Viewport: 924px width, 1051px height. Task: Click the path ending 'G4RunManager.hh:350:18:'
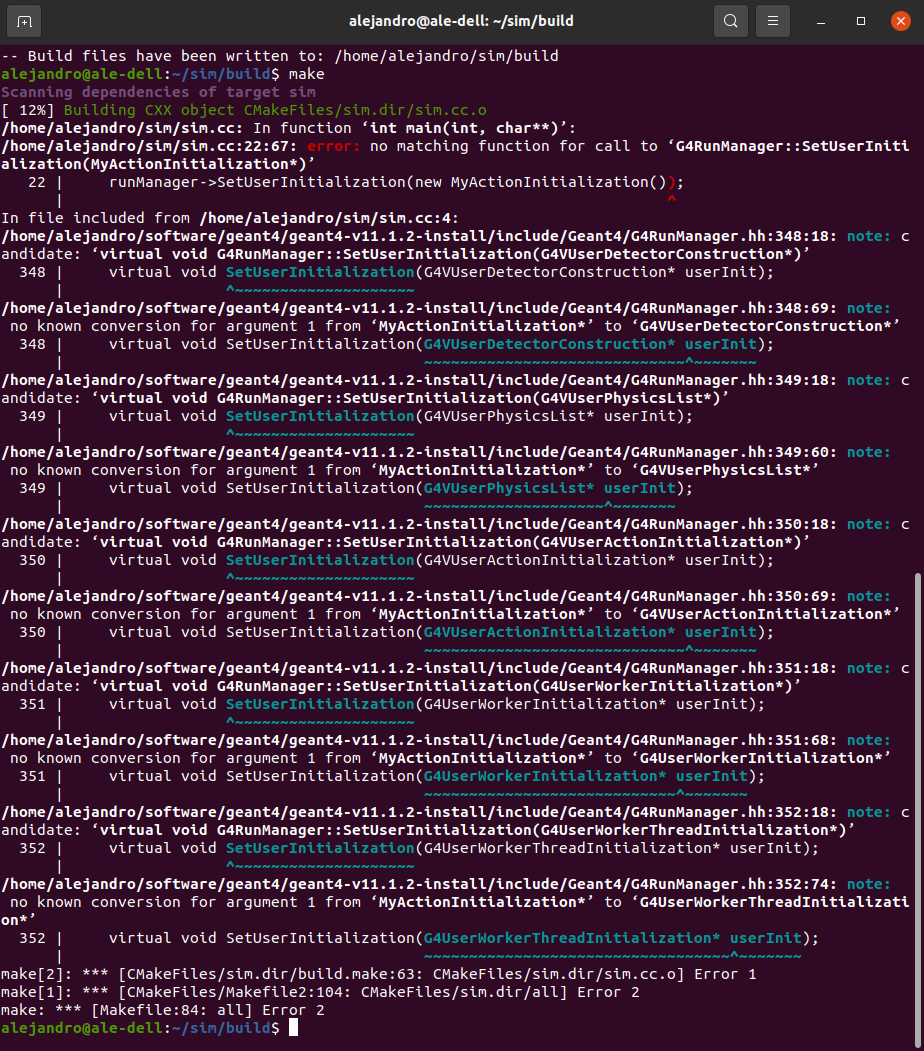419,525
